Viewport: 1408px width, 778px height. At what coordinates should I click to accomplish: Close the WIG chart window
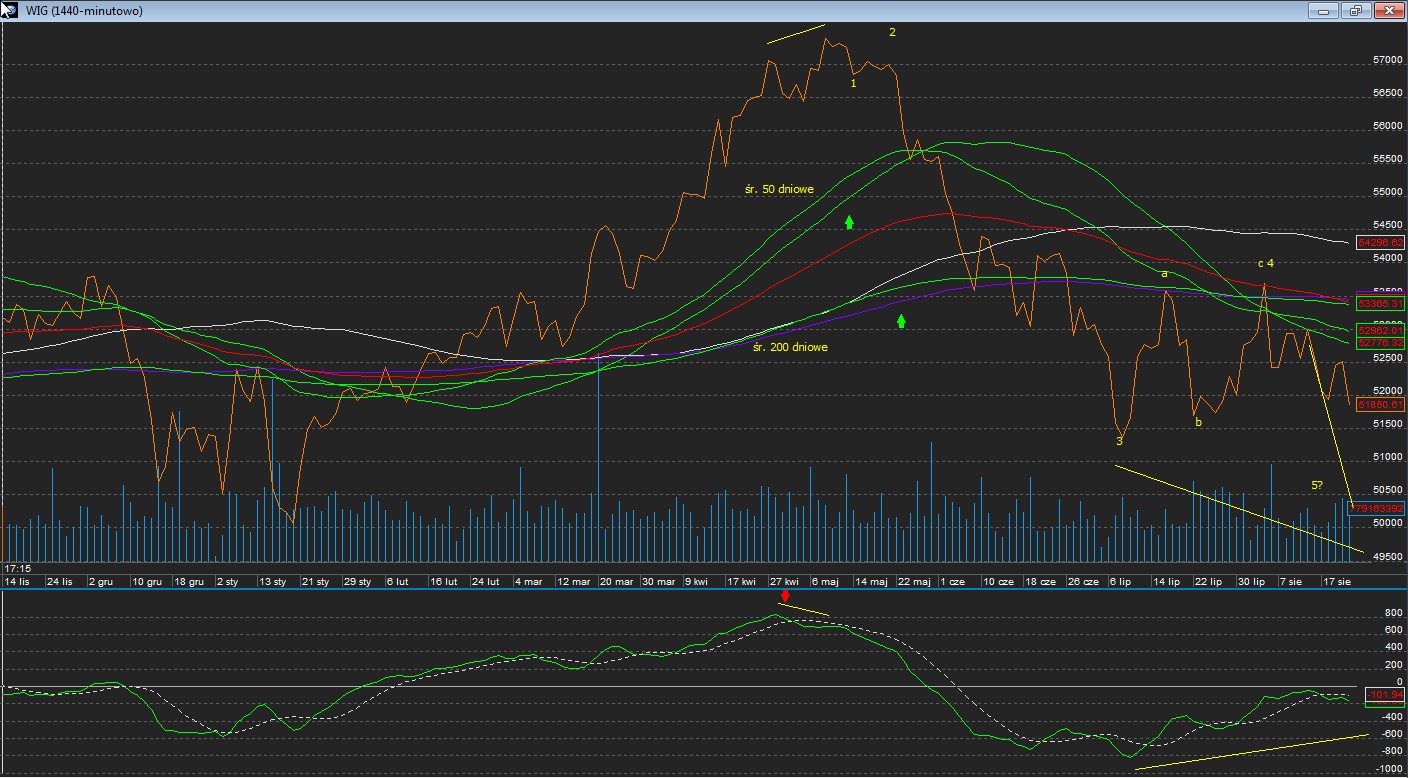pyautogui.click(x=1388, y=10)
